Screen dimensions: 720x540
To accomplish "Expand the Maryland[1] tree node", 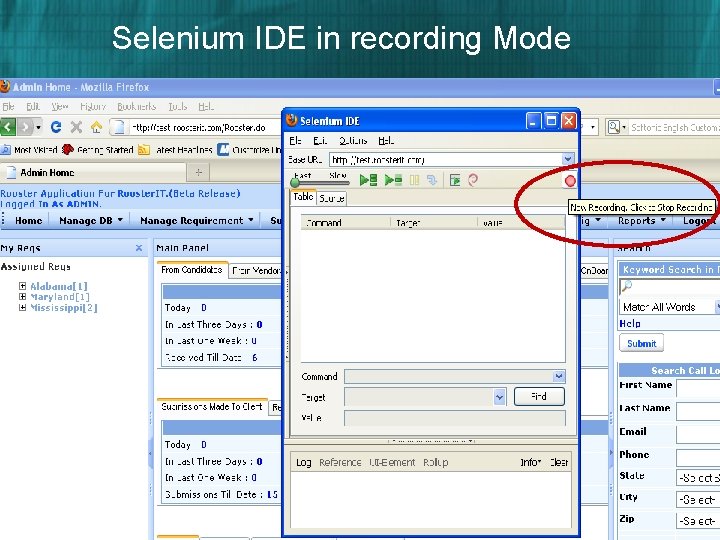I will (x=22, y=297).
